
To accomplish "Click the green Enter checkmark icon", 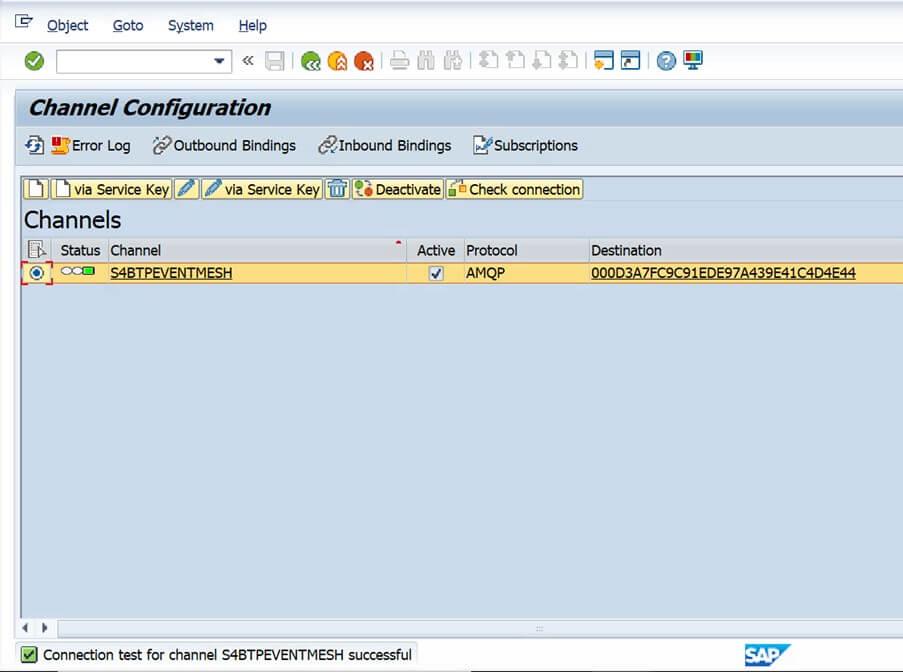I will tap(34, 60).
